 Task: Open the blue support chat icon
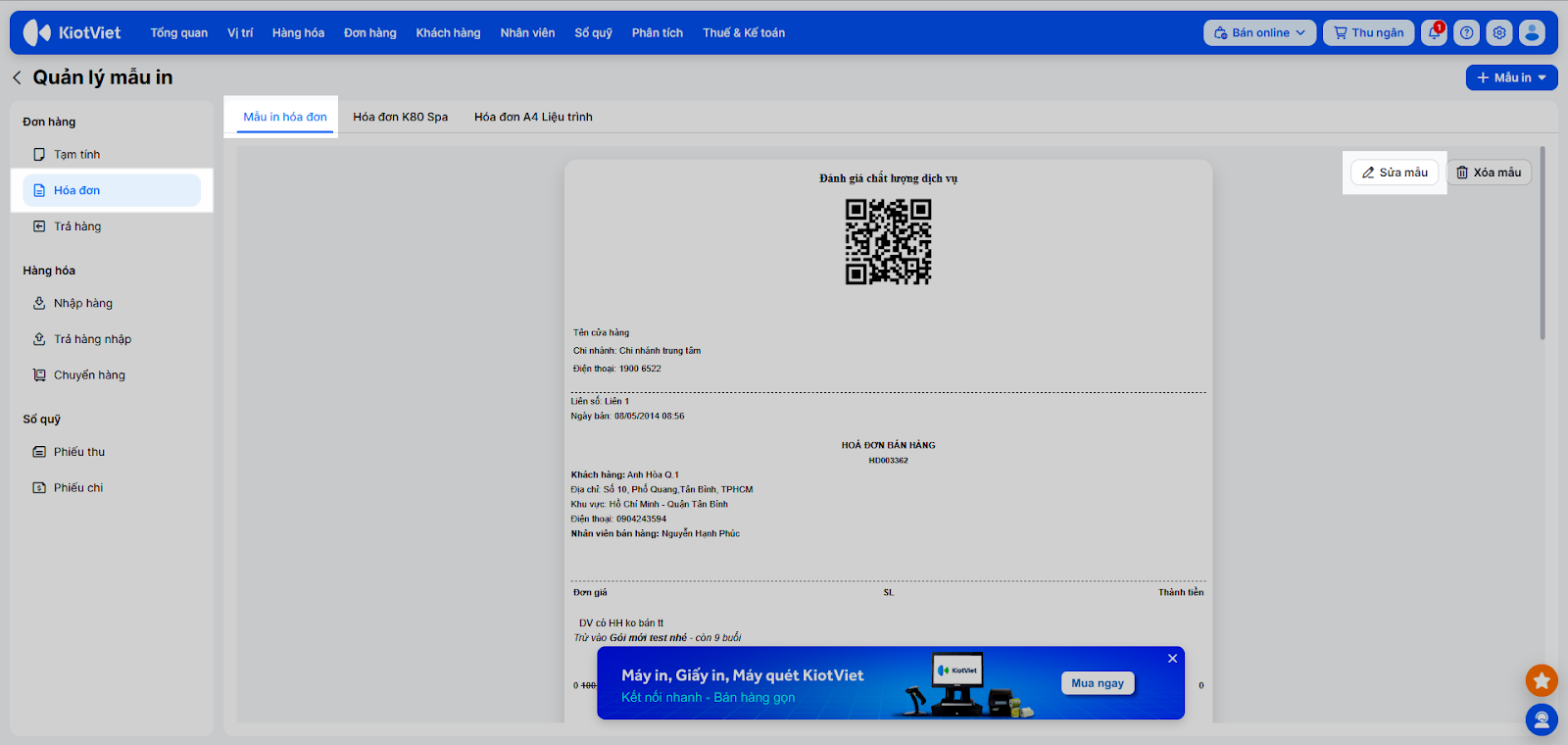point(1542,720)
